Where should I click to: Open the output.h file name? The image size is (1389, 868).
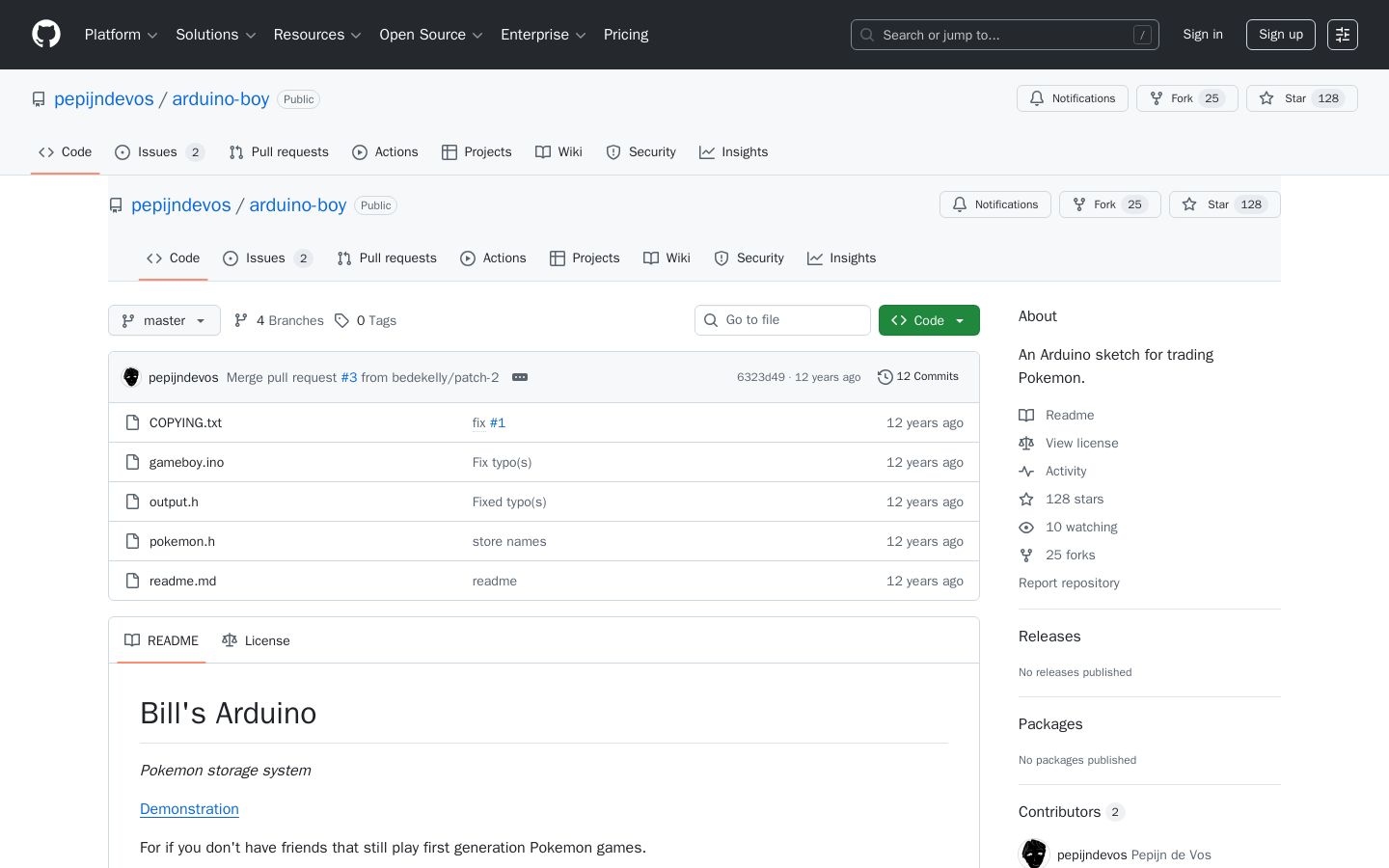174,502
